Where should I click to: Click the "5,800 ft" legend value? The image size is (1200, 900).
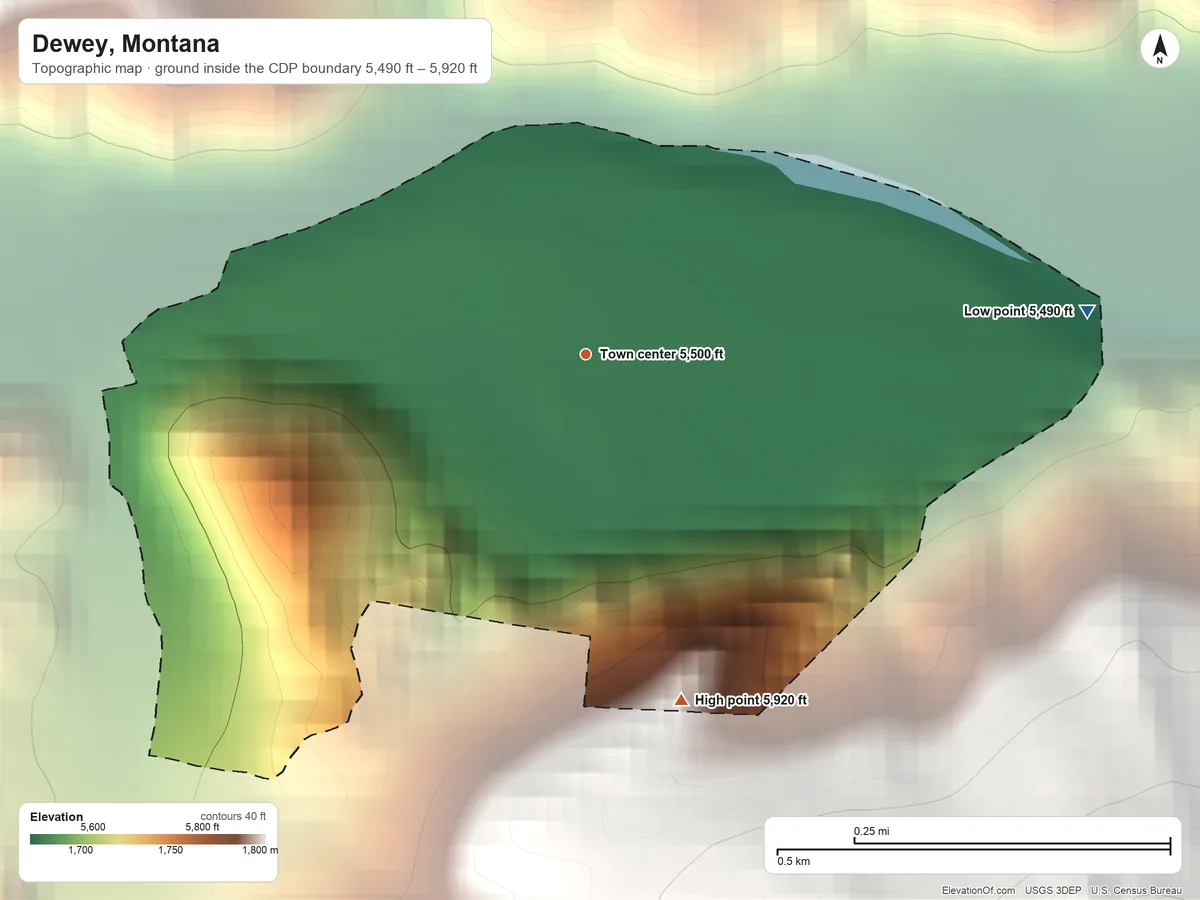coord(202,827)
